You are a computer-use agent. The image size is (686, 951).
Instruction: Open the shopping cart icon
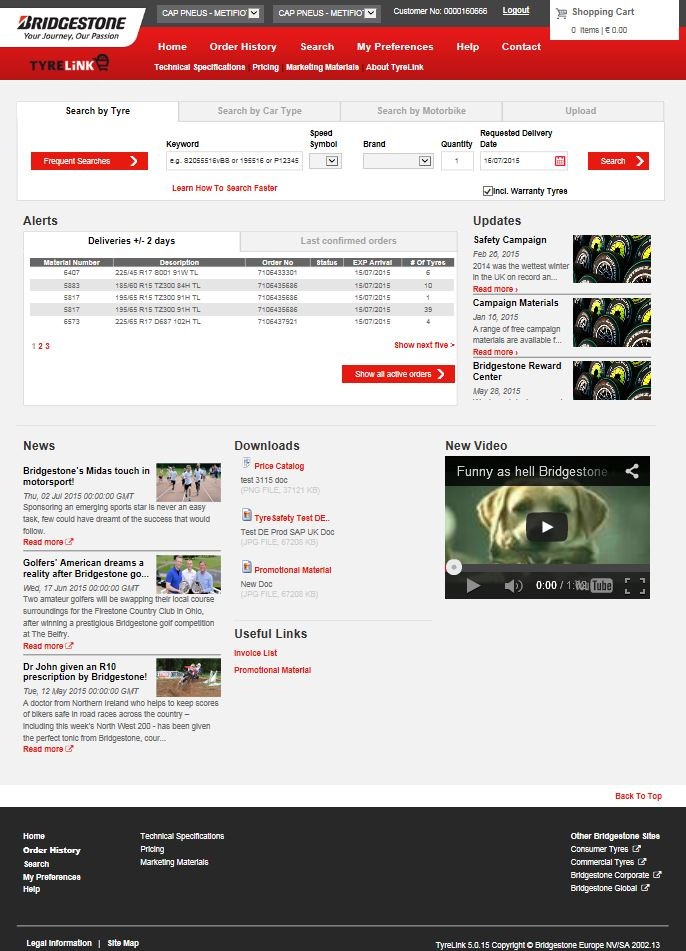(561, 14)
